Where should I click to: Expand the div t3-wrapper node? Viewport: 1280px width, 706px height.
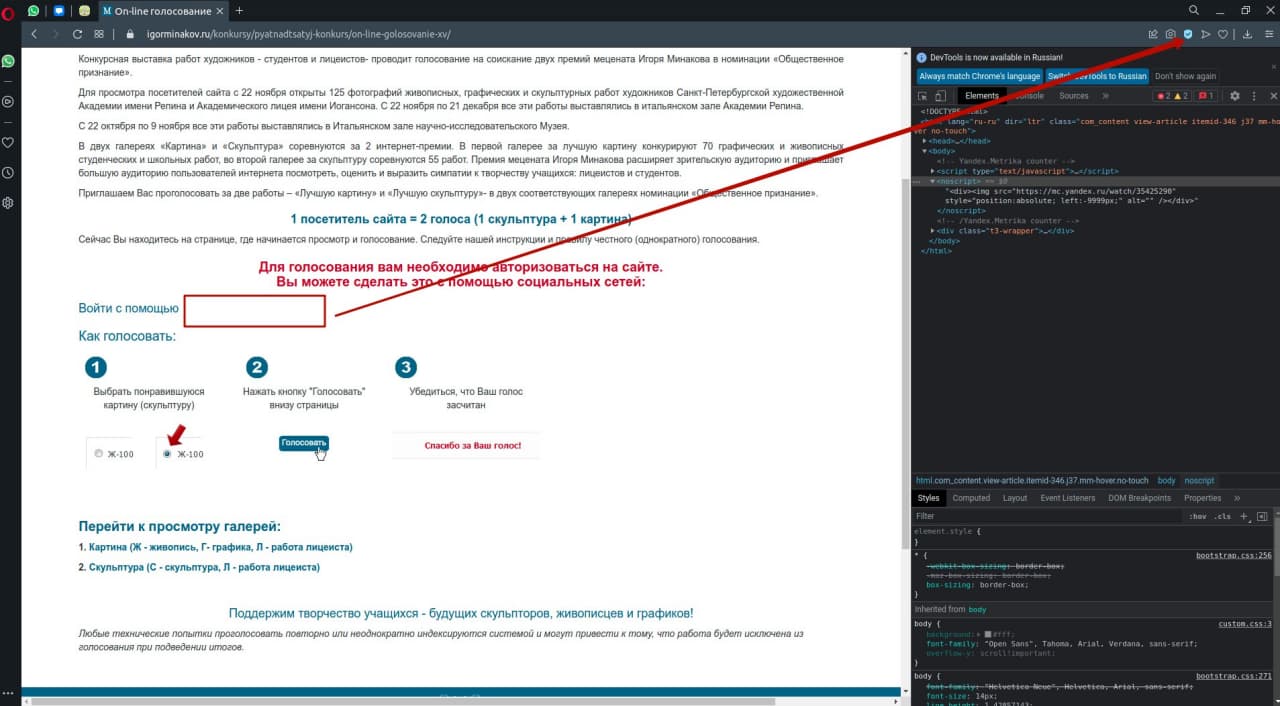click(x=933, y=231)
